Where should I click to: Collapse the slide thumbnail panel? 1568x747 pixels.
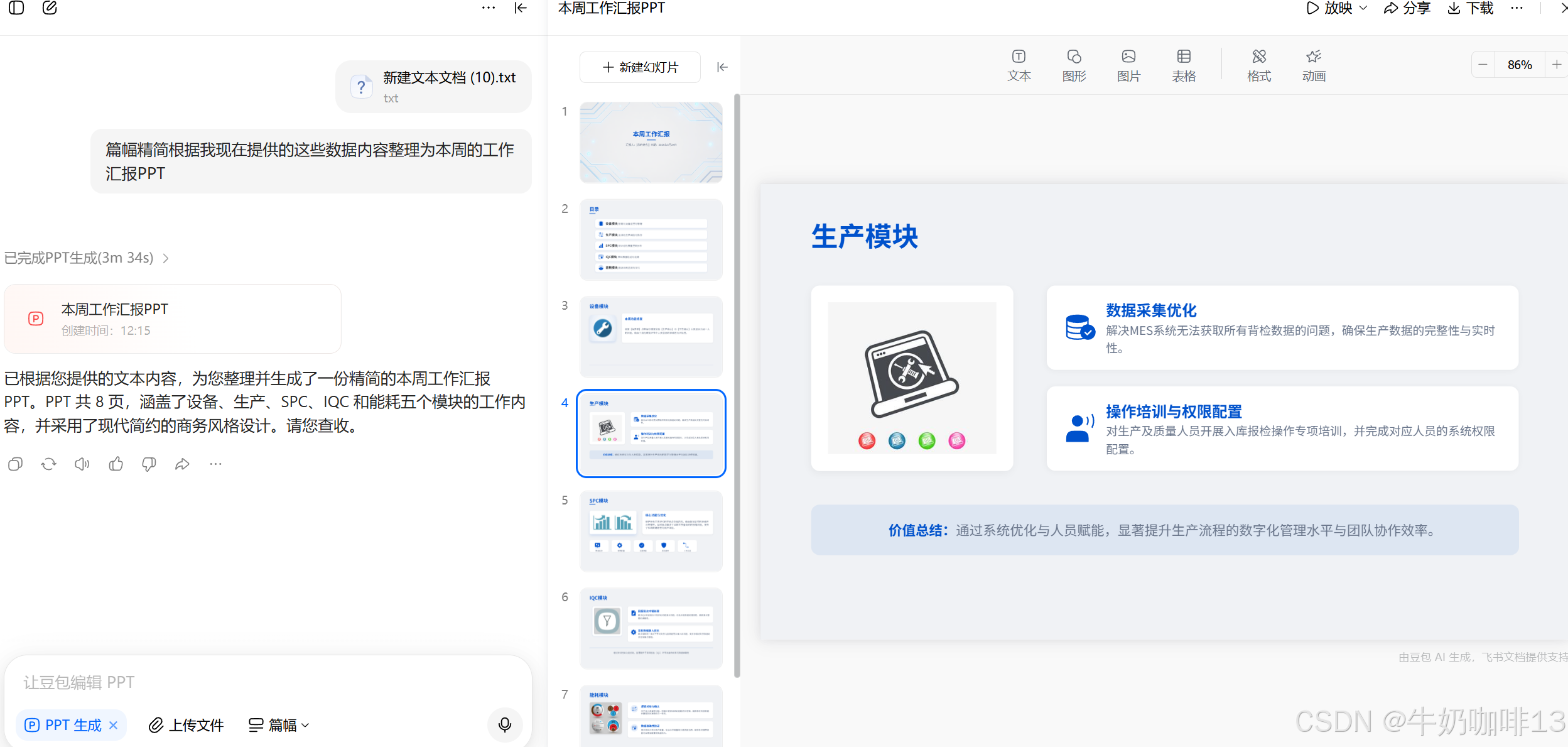click(x=722, y=67)
